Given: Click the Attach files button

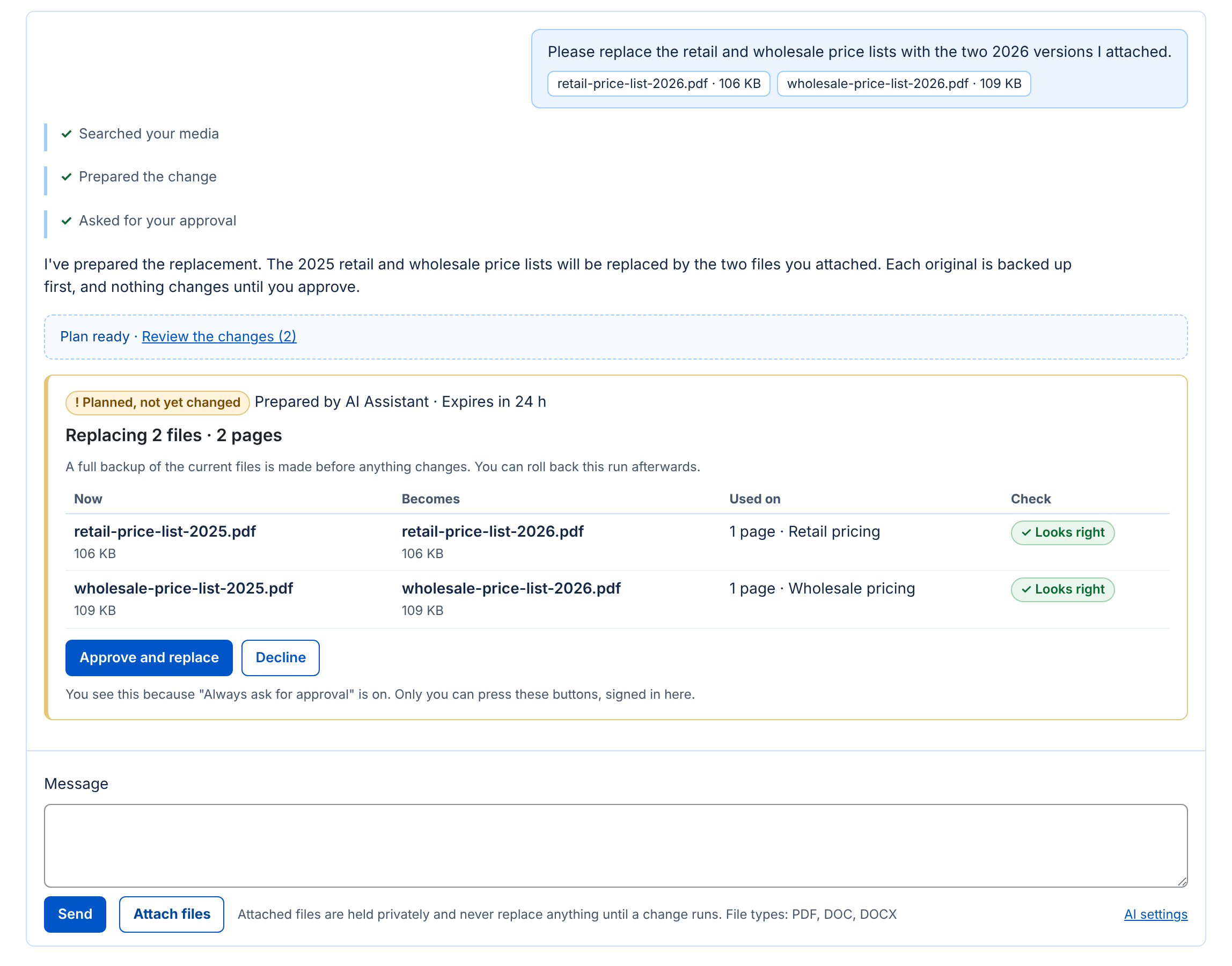Looking at the screenshot, I should click(172, 913).
